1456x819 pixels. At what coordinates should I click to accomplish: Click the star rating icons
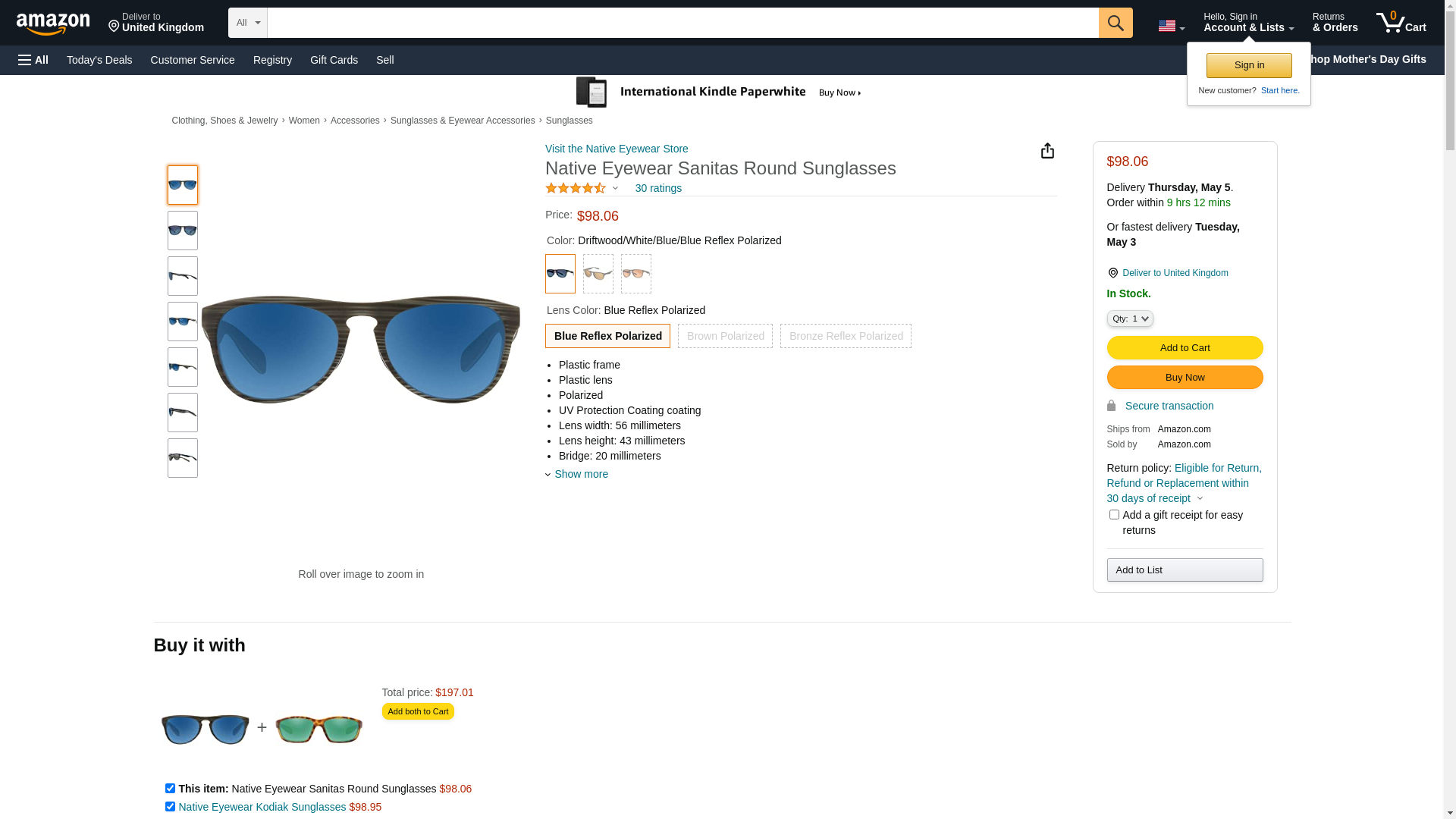click(x=576, y=188)
